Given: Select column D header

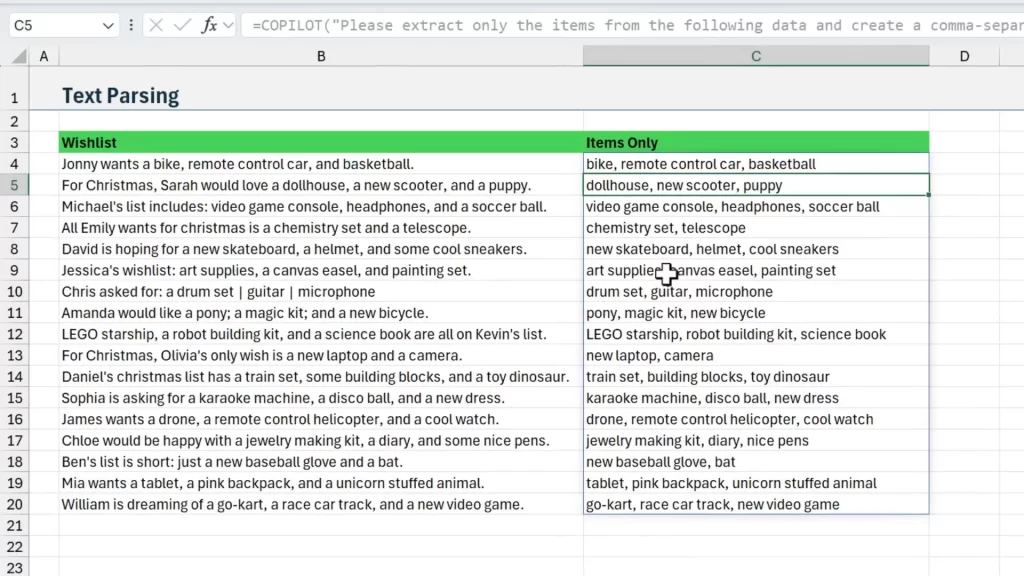Looking at the screenshot, I should pyautogui.click(x=964, y=57).
